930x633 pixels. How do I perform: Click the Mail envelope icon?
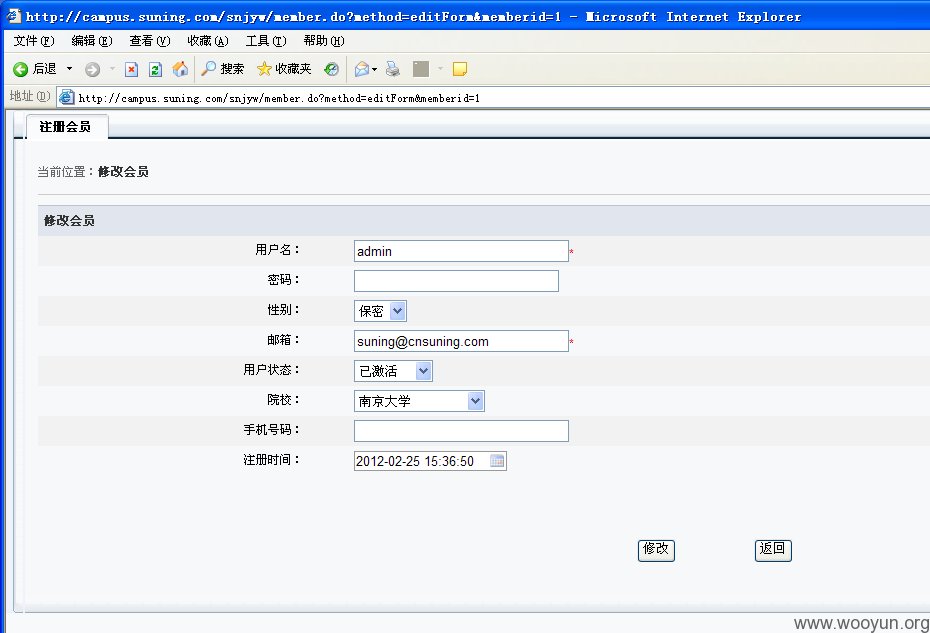point(362,69)
